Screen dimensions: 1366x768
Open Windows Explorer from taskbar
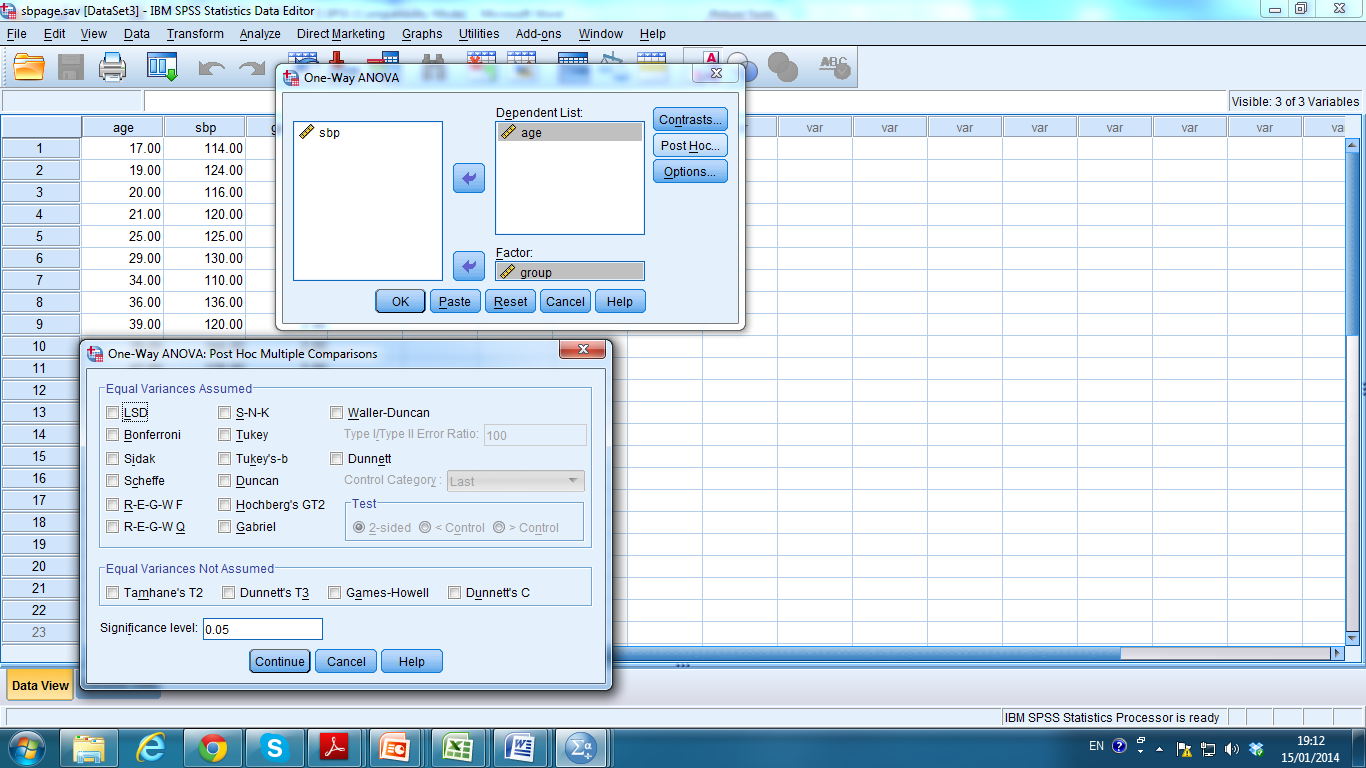click(x=90, y=747)
